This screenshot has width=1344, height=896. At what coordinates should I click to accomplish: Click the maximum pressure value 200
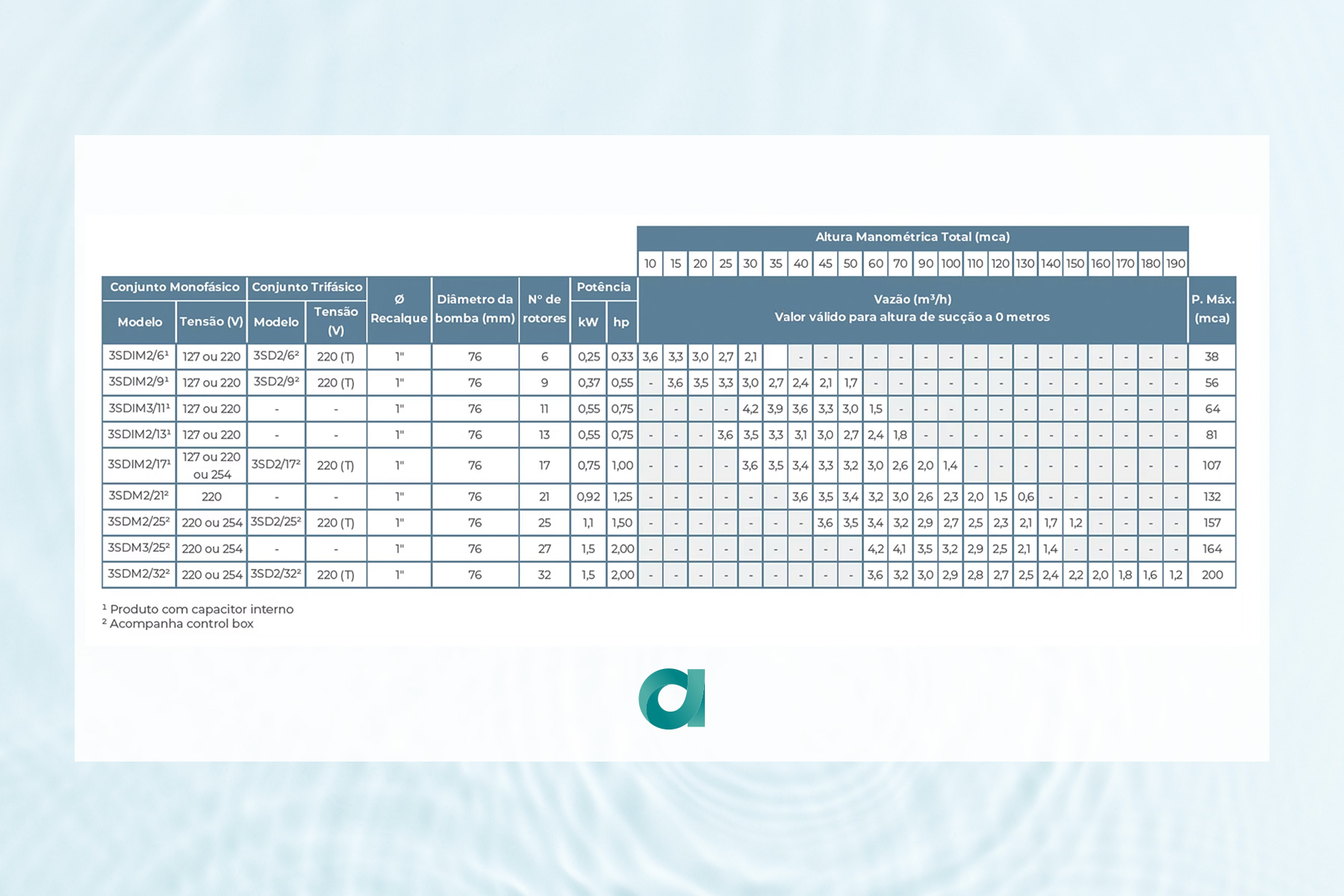1212,575
